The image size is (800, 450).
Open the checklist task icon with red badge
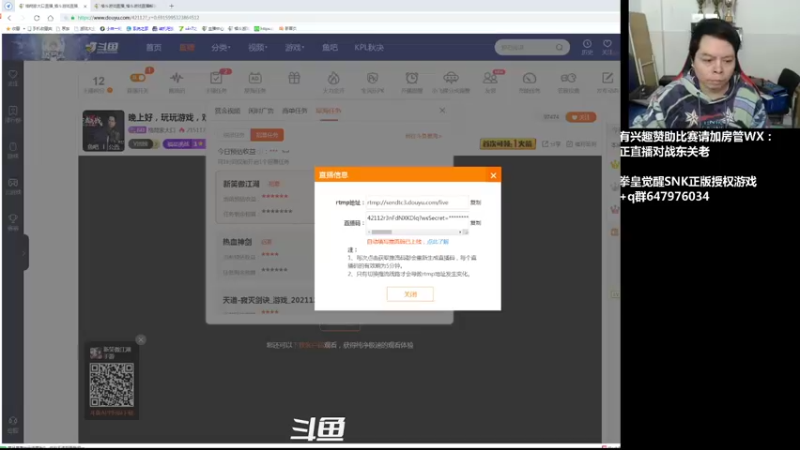(216, 78)
